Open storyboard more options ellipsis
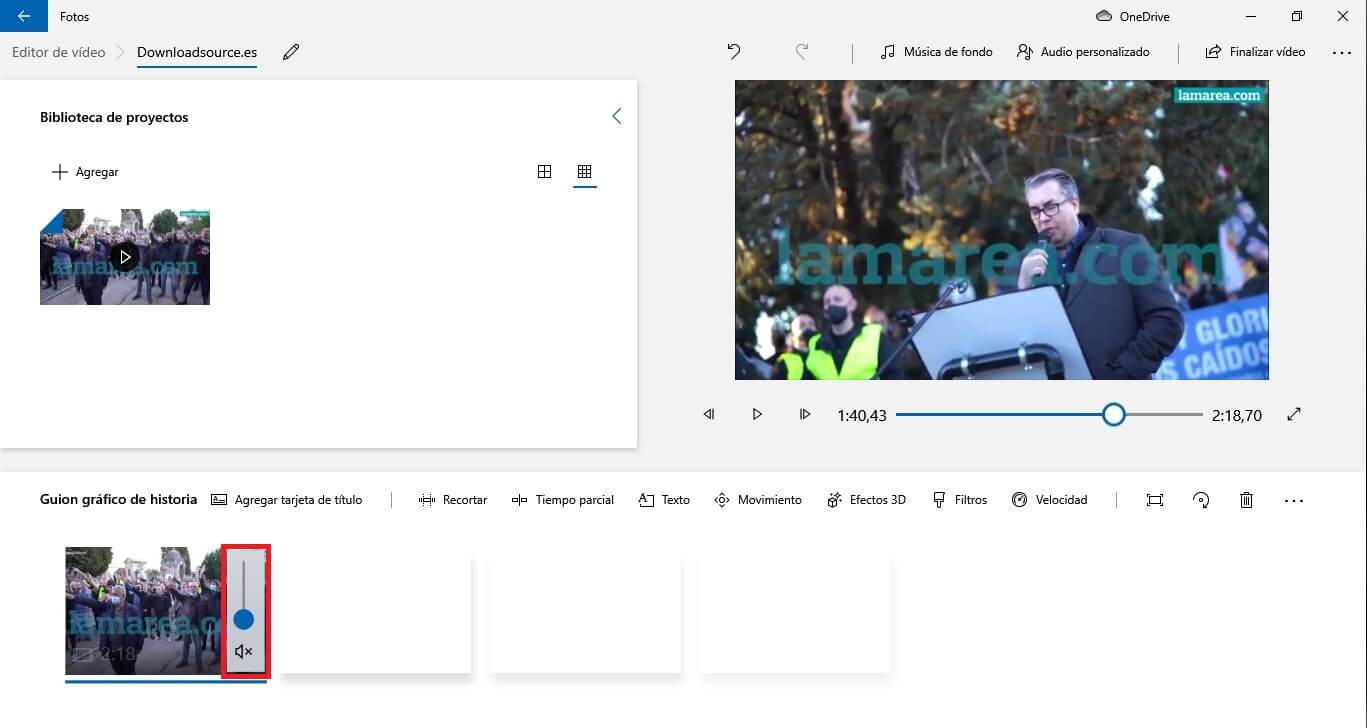The height and width of the screenshot is (728, 1367). pyautogui.click(x=1294, y=500)
